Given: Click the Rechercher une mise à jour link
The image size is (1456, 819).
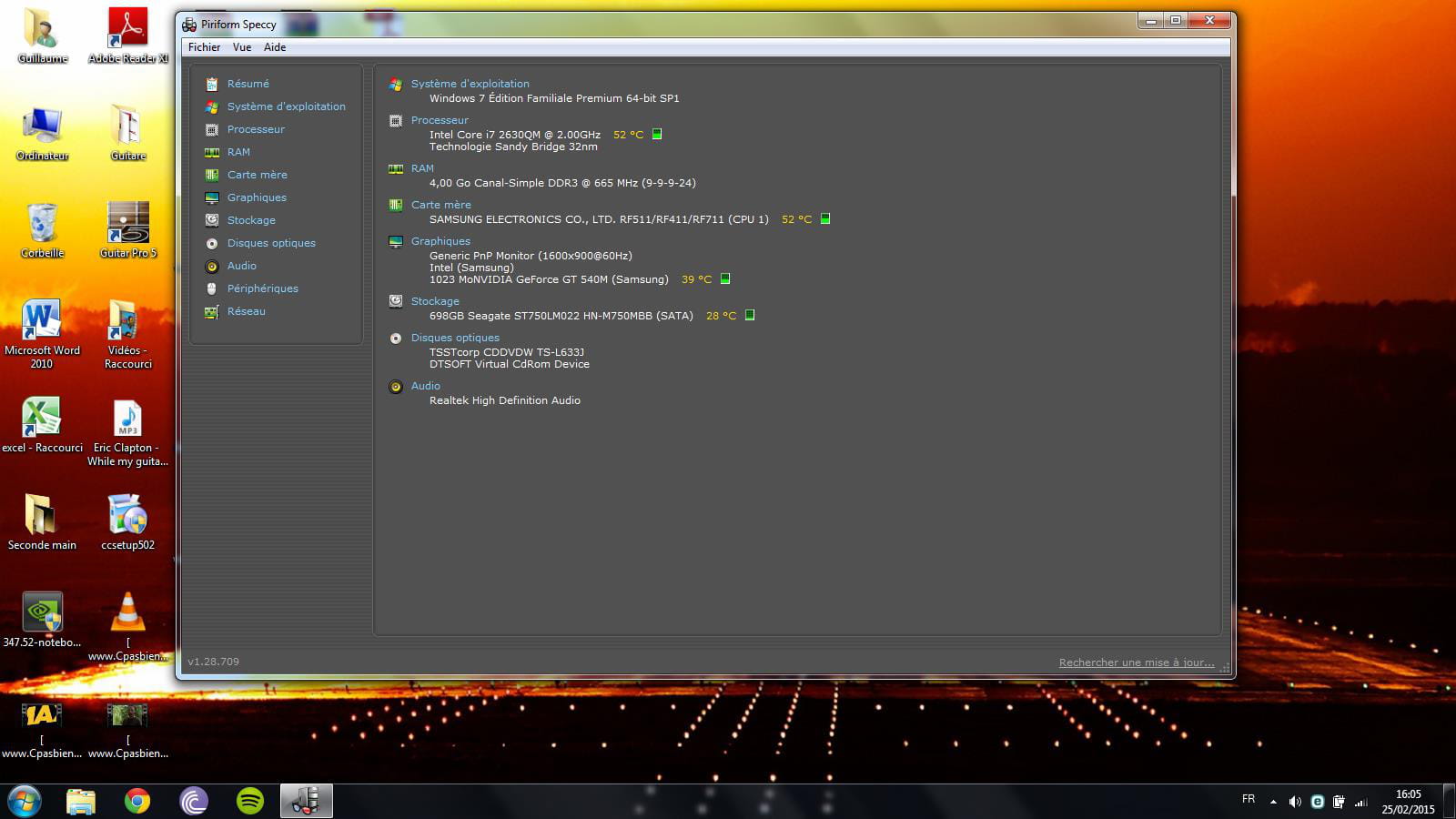Looking at the screenshot, I should coord(1136,662).
